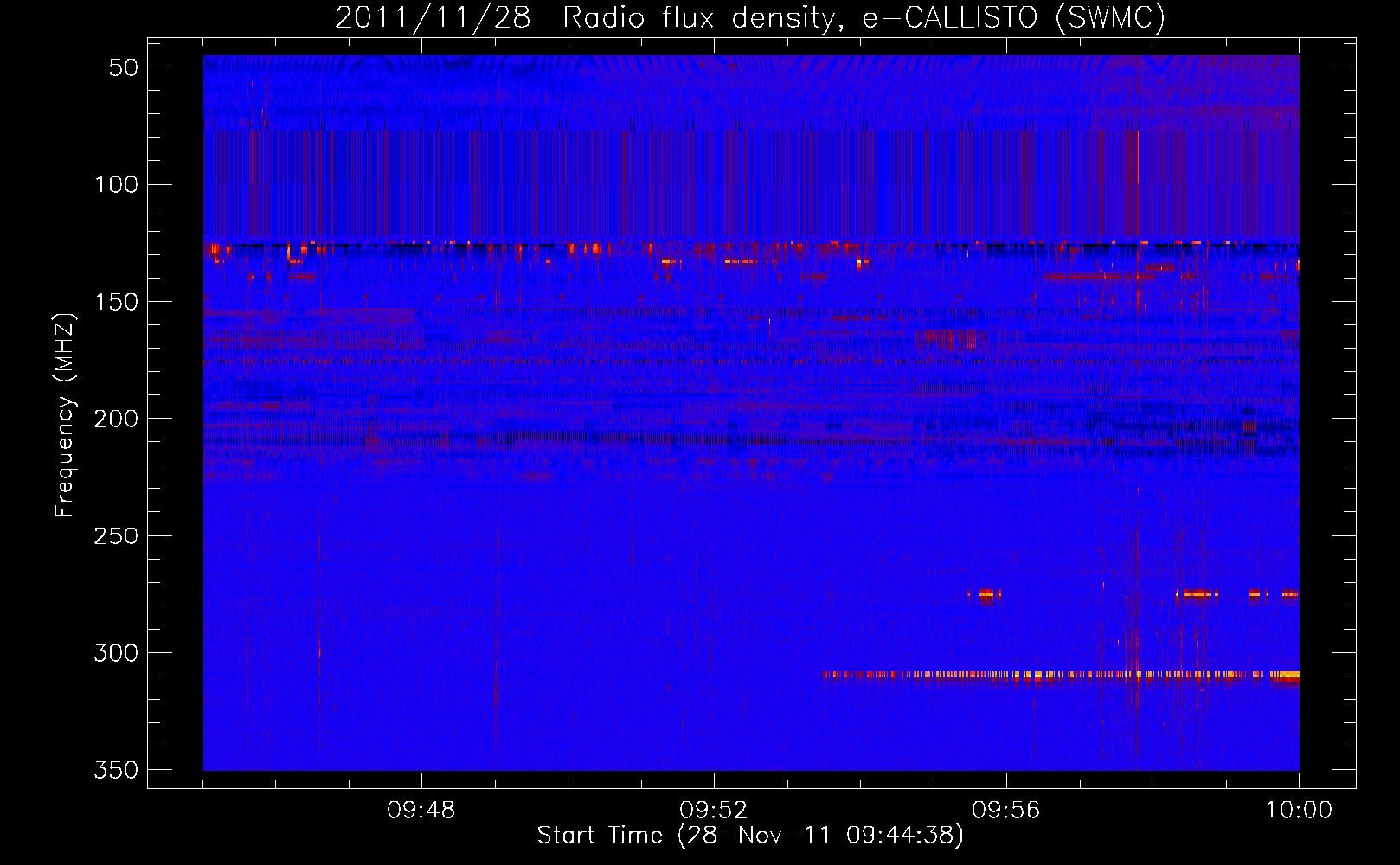Click the 100 frequency tick label
Screen dimensions: 1400x865
pyautogui.click(x=117, y=184)
